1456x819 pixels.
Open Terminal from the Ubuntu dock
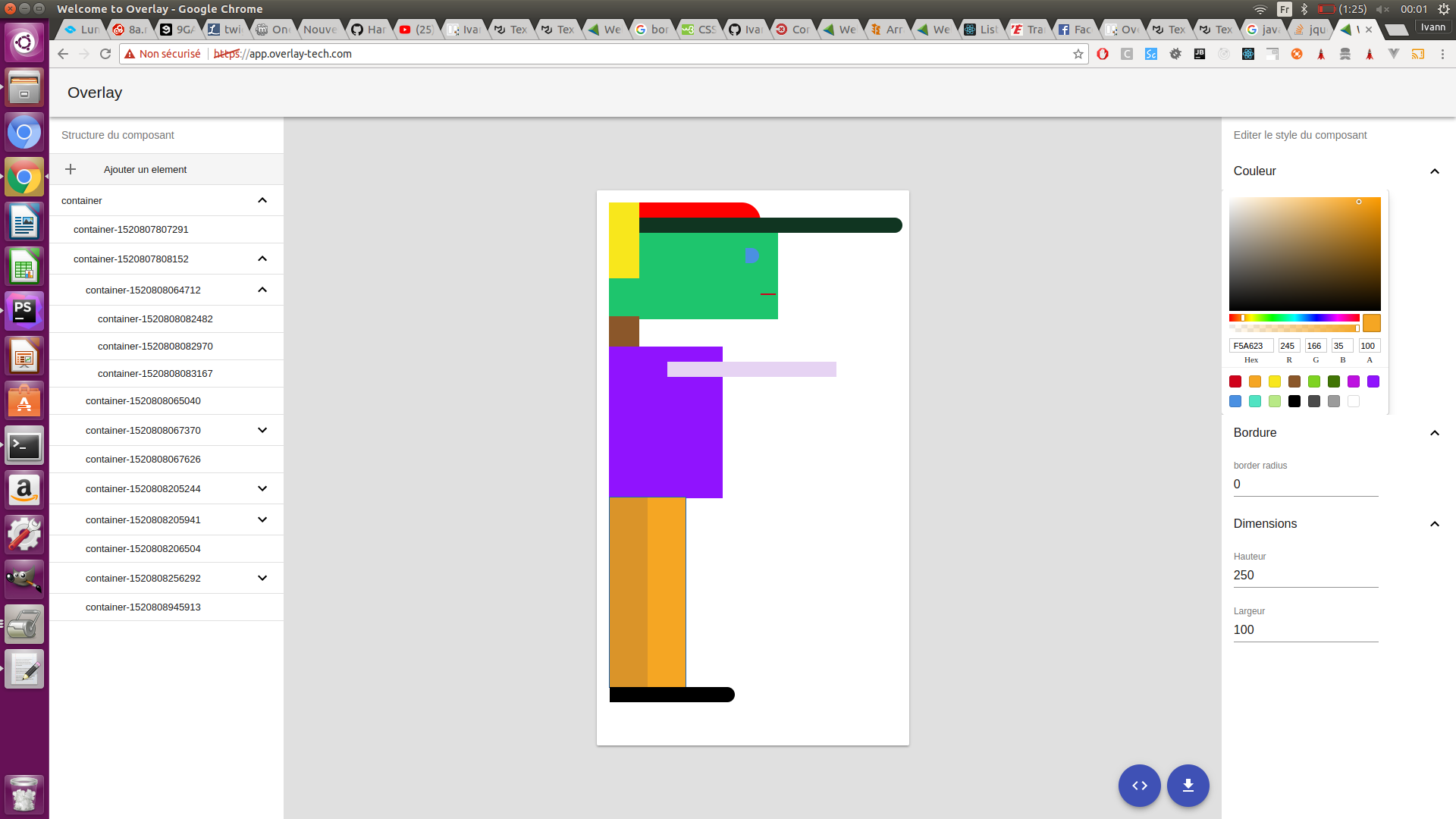pyautogui.click(x=24, y=446)
